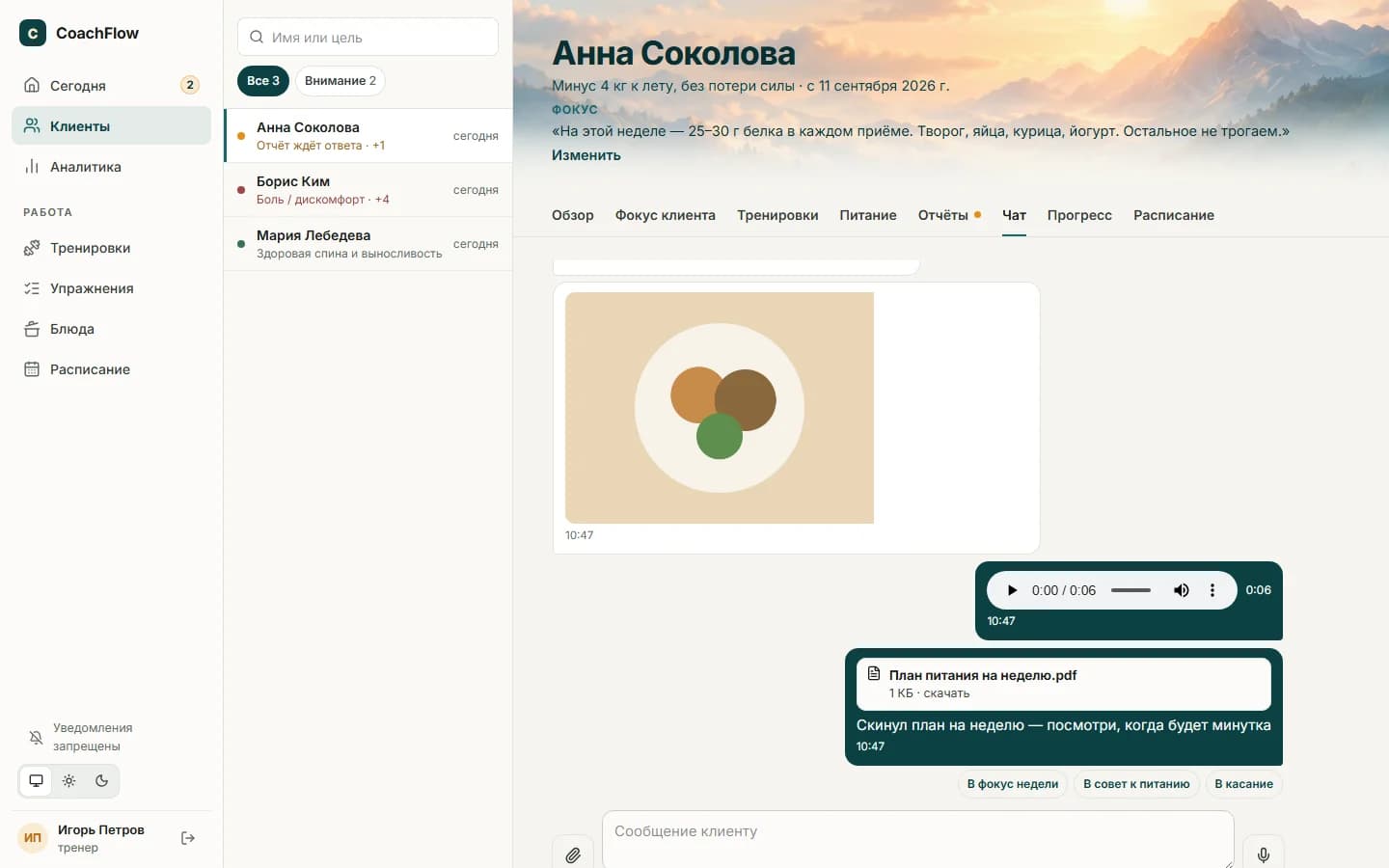Open the Блюда section

[x=111, y=329]
